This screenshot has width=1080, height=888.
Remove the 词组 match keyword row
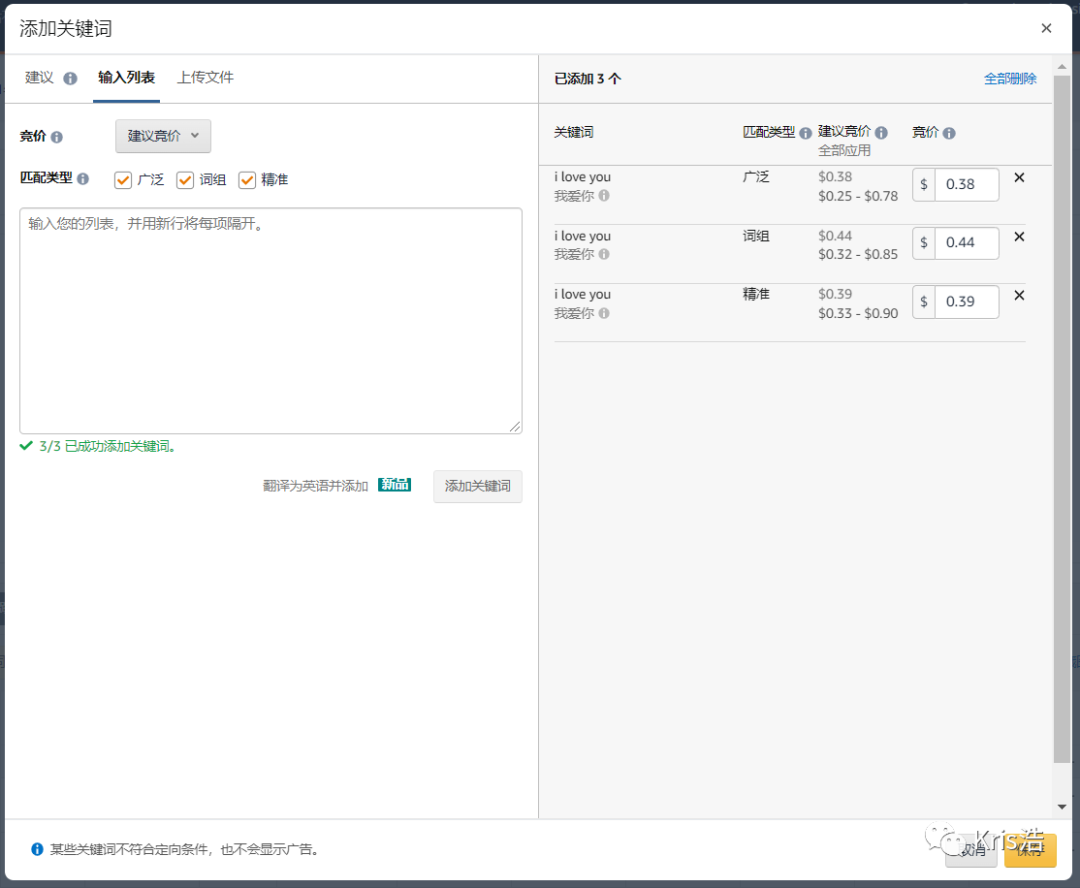coord(1019,236)
